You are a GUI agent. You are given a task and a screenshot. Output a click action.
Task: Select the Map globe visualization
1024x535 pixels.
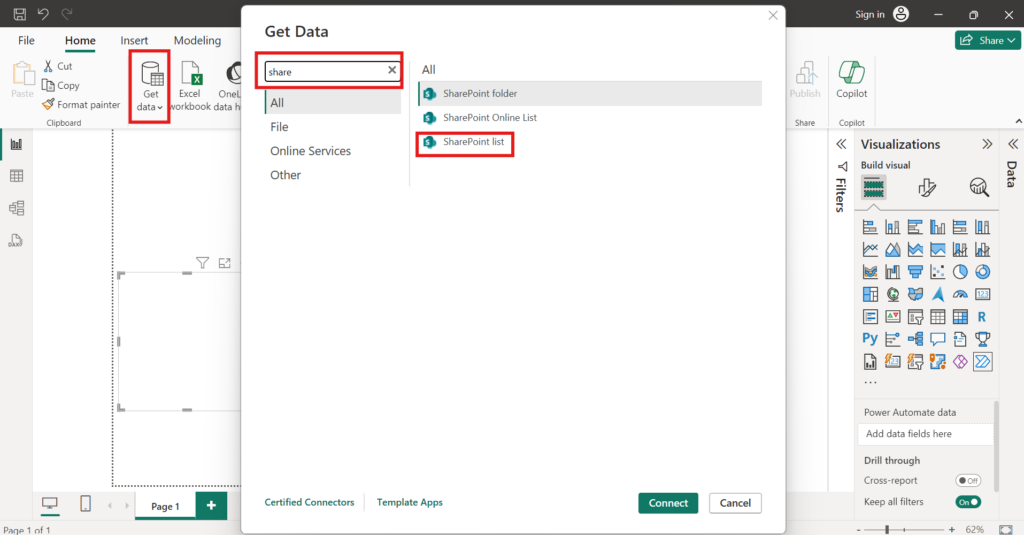(893, 295)
